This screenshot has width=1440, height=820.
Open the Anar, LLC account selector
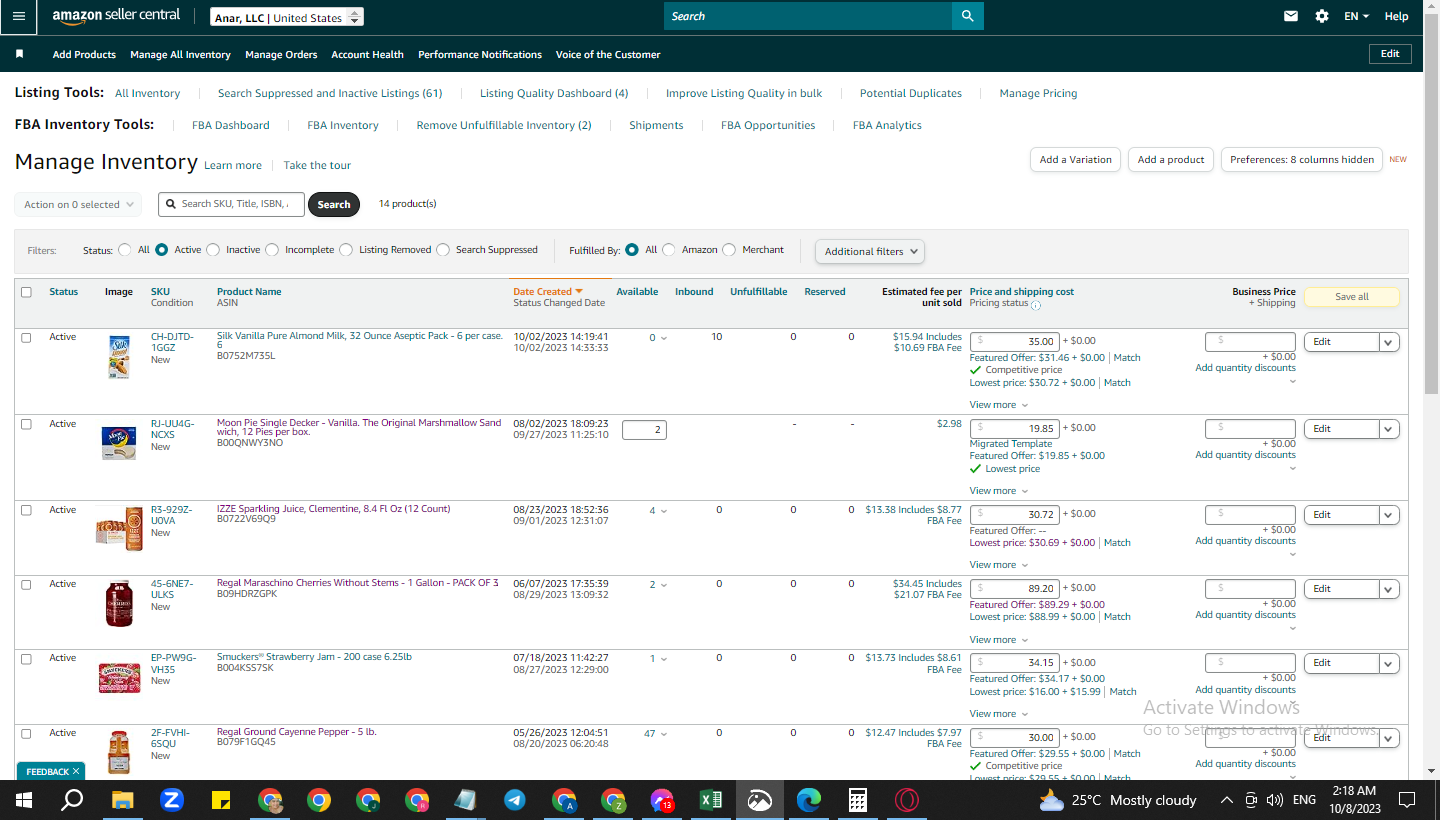point(287,17)
